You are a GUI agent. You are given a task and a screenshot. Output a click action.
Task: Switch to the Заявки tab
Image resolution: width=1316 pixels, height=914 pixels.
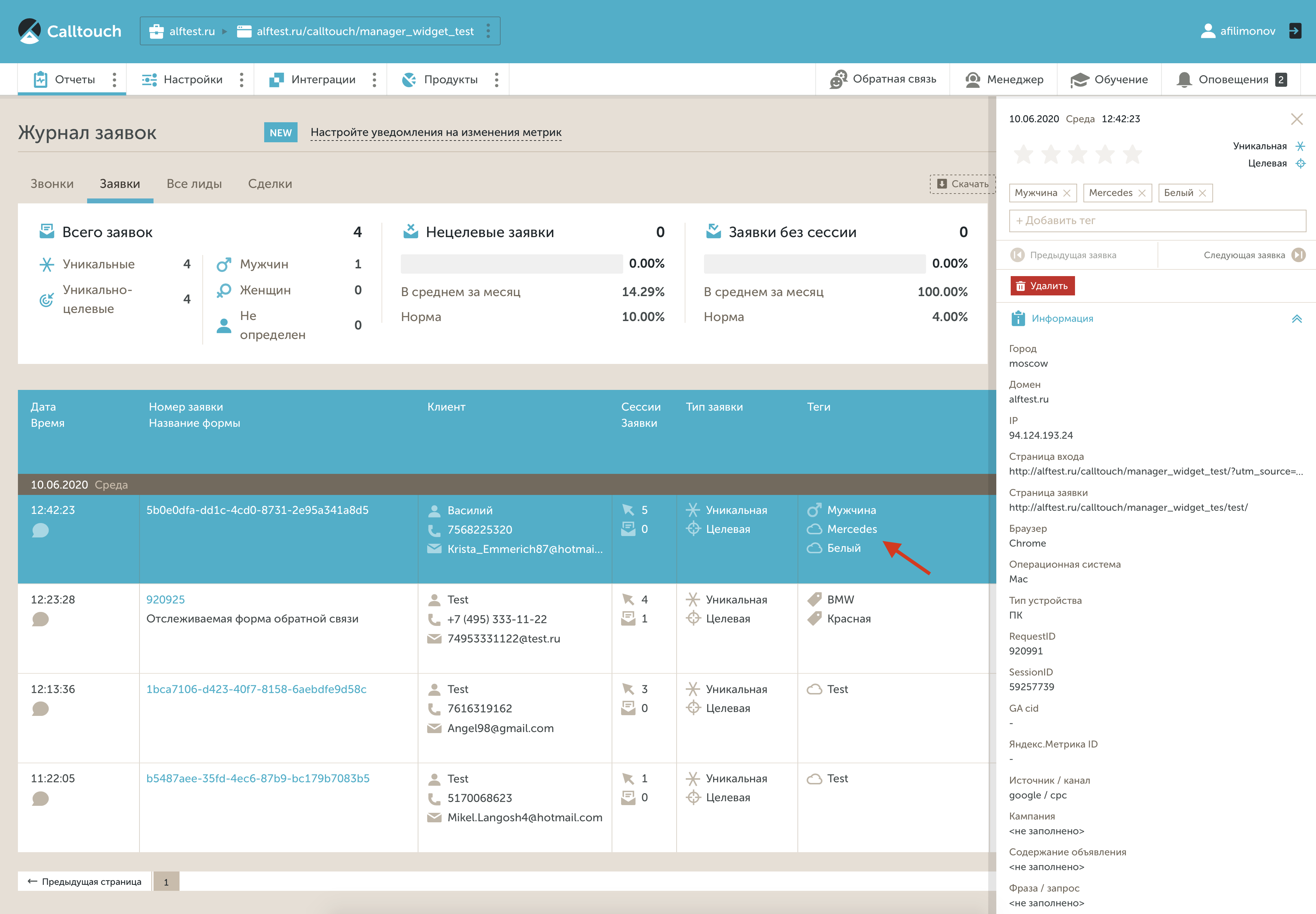(x=120, y=184)
